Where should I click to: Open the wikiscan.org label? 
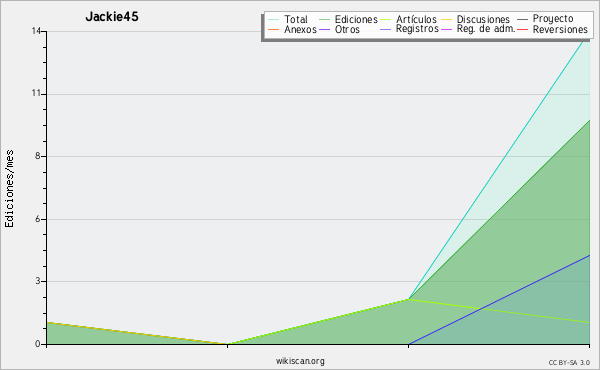300,361
